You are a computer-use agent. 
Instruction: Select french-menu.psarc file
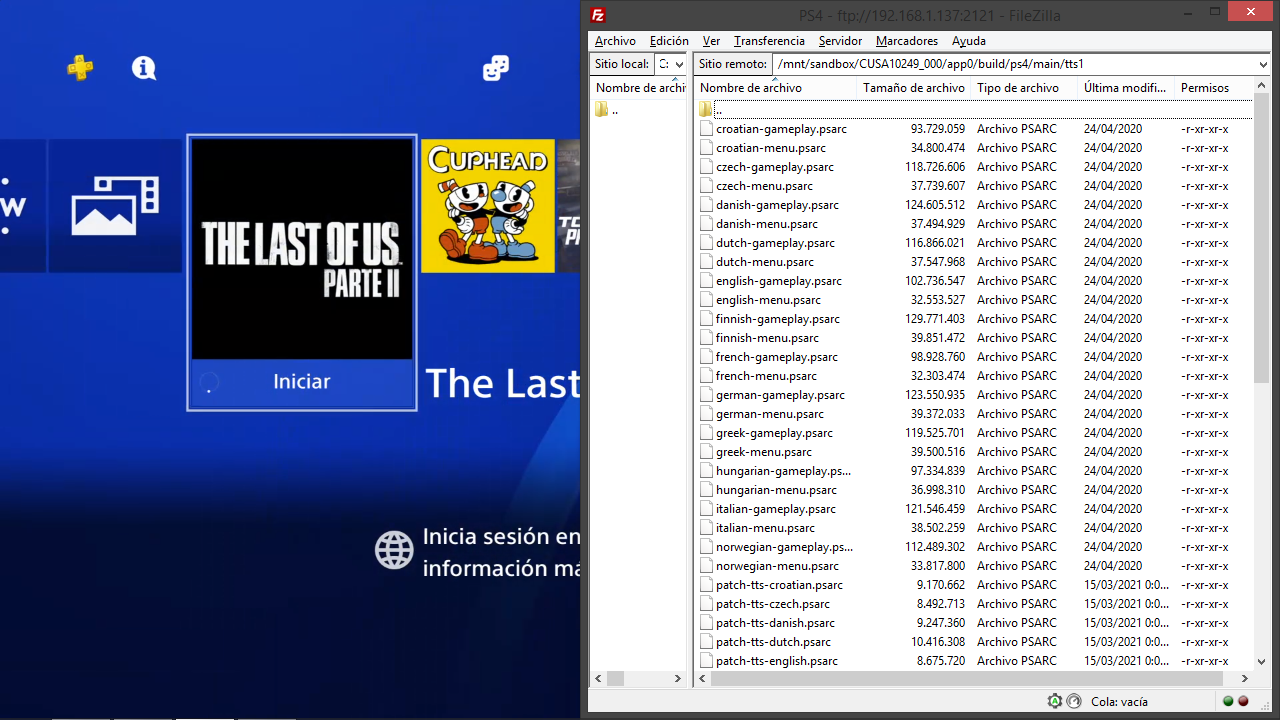pos(766,376)
